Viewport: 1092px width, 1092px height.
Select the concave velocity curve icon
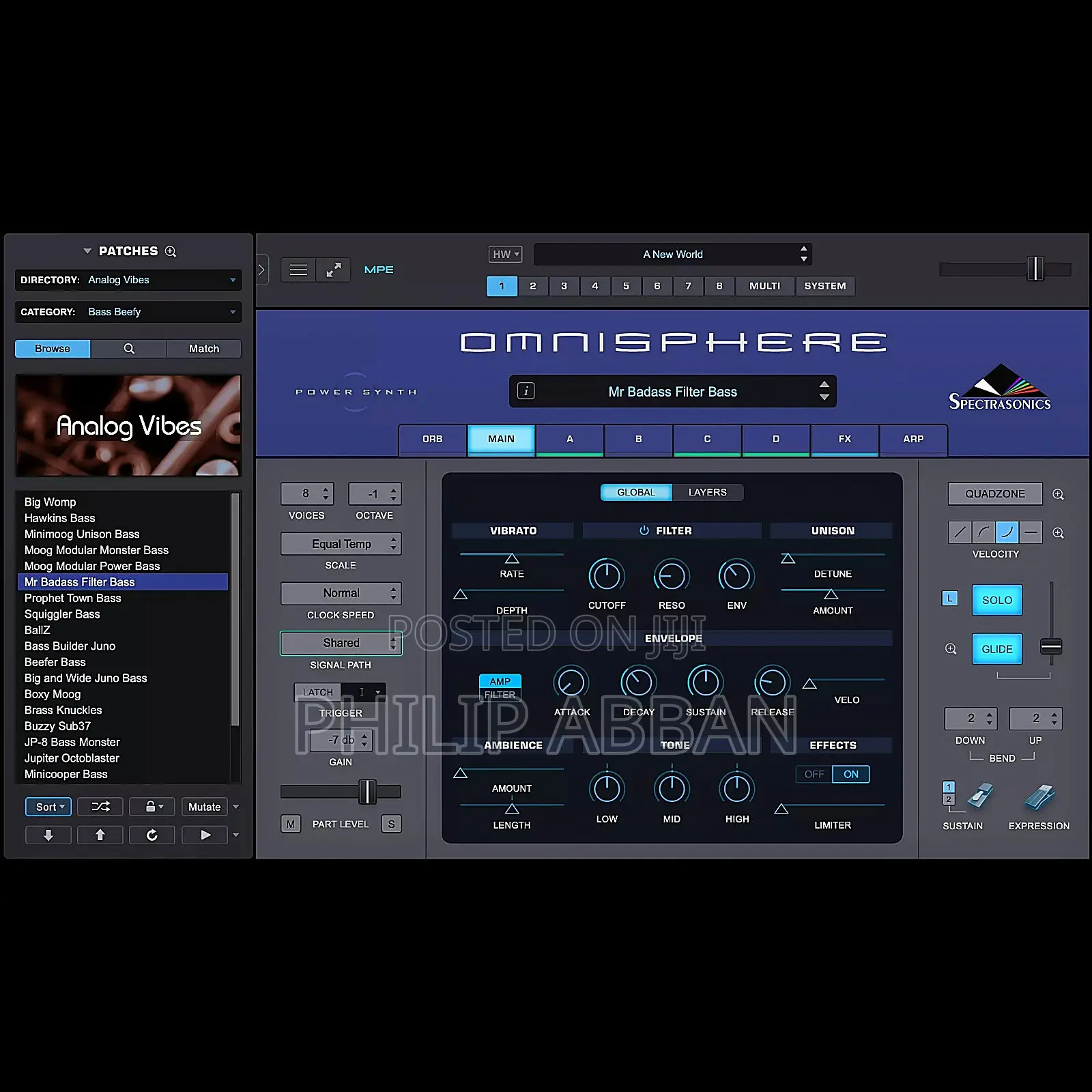point(1007,532)
